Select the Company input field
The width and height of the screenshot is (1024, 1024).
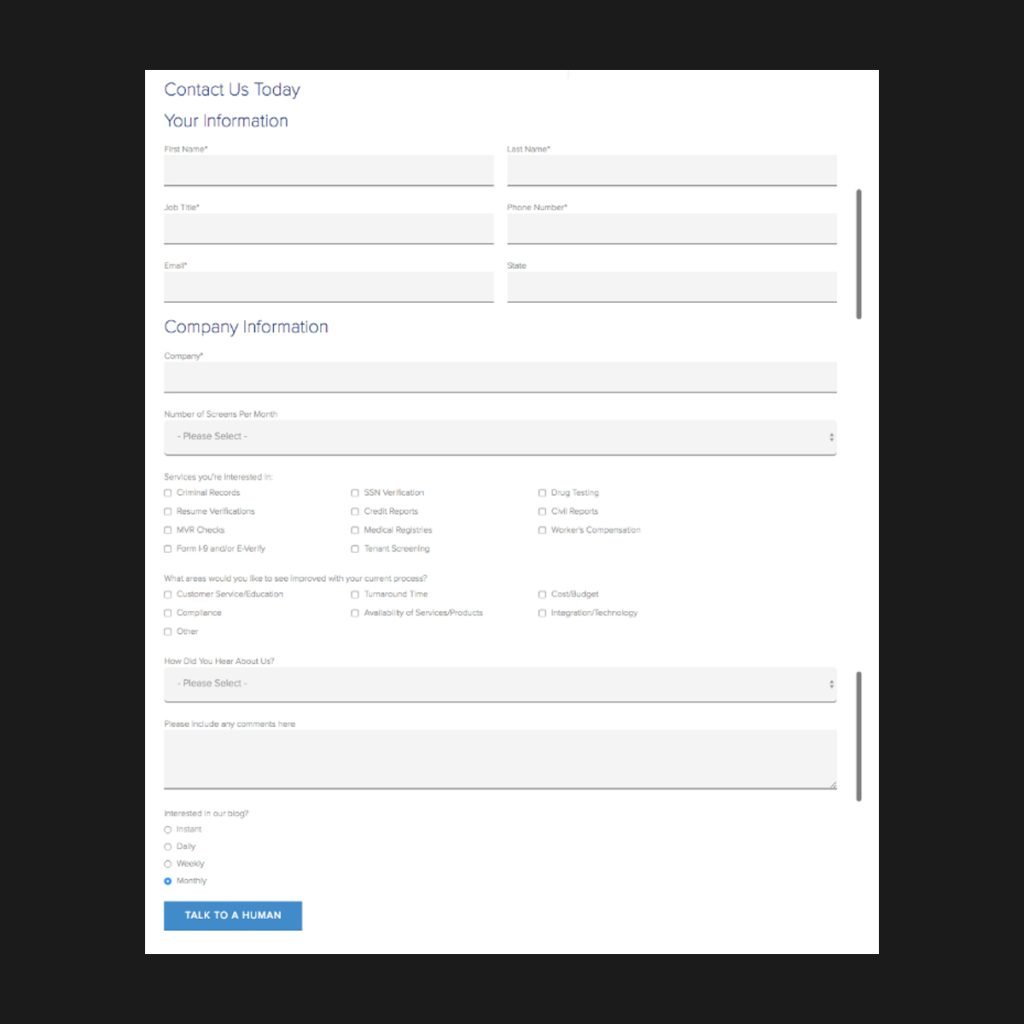pyautogui.click(x=500, y=377)
